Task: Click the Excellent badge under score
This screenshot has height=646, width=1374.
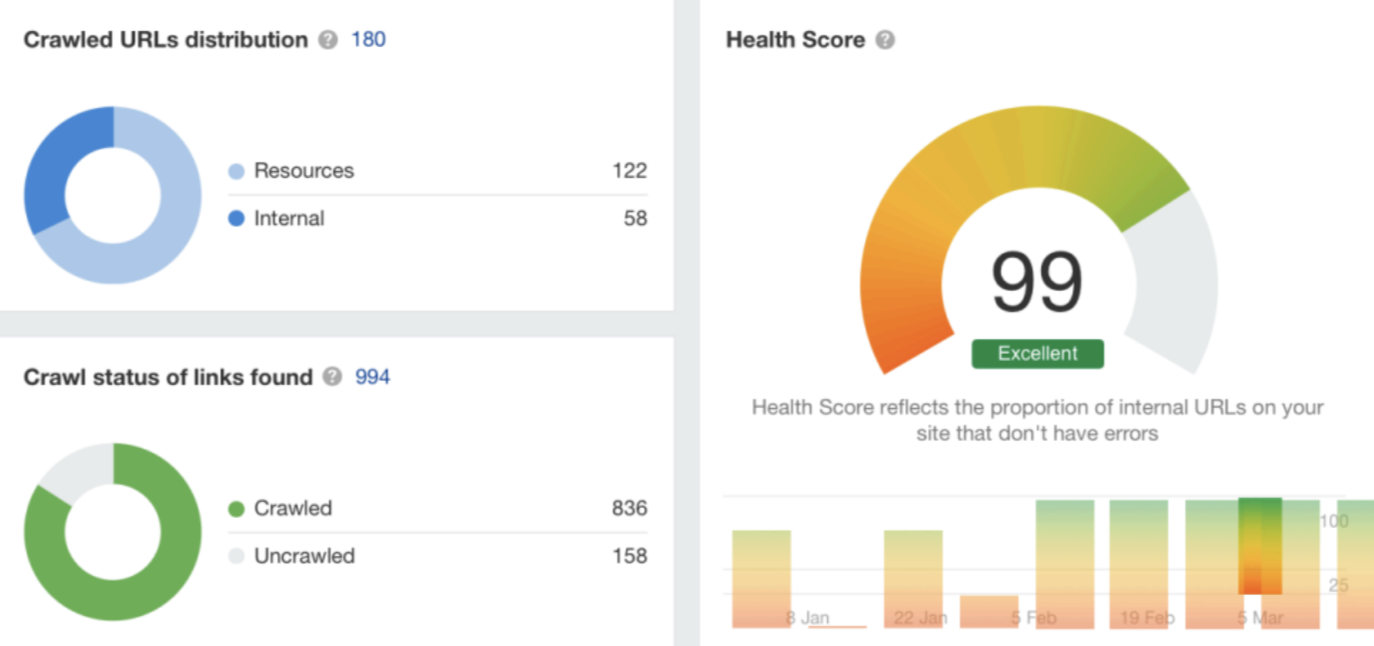Action: [1038, 354]
